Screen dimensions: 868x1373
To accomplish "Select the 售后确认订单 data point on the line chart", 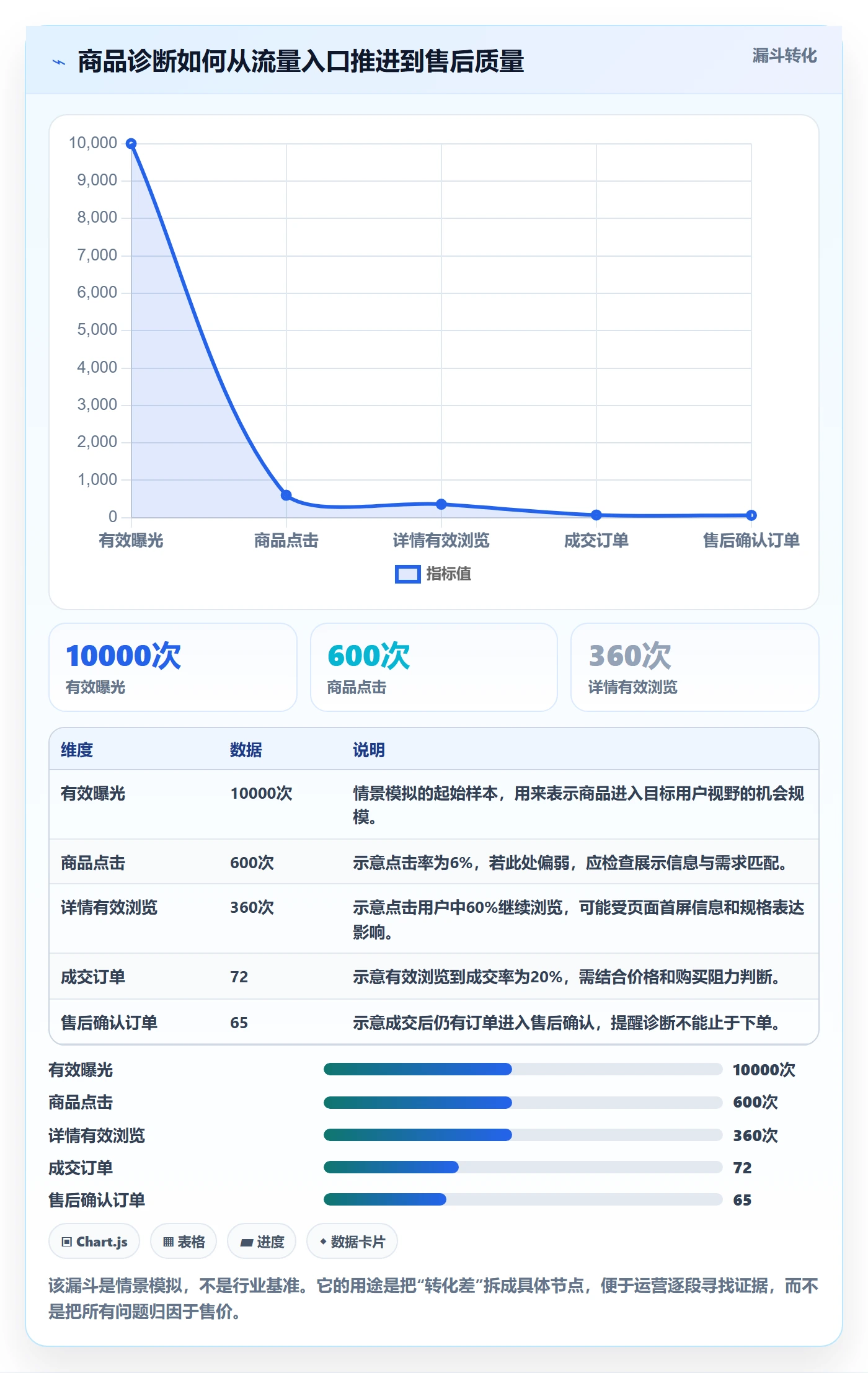I will (x=751, y=515).
